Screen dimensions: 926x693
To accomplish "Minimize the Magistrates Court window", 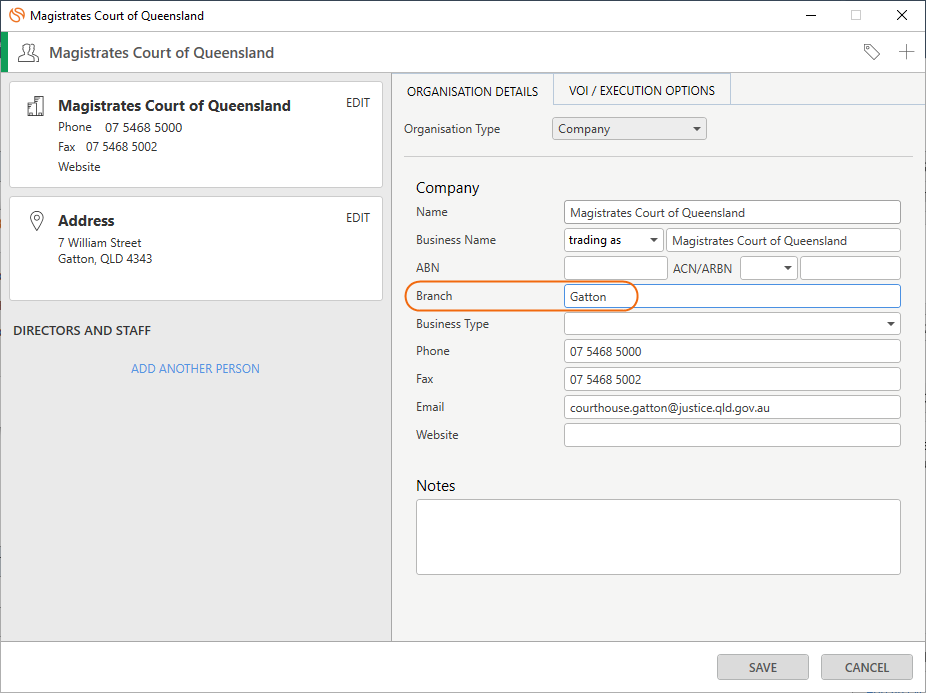I will 811,15.
